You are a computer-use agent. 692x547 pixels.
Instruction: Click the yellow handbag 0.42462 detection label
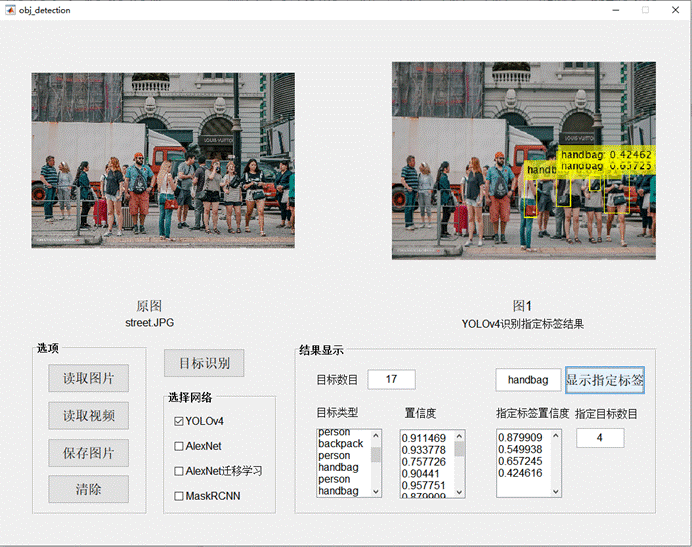click(x=606, y=155)
